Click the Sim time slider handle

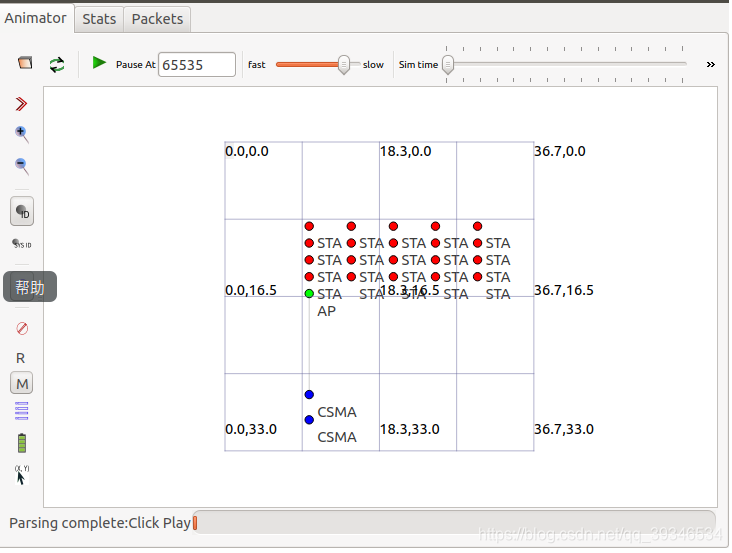448,64
